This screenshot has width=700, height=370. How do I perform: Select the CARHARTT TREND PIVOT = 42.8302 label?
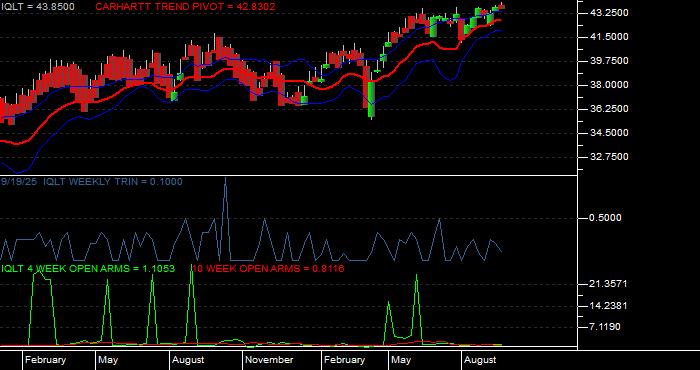(185, 7)
